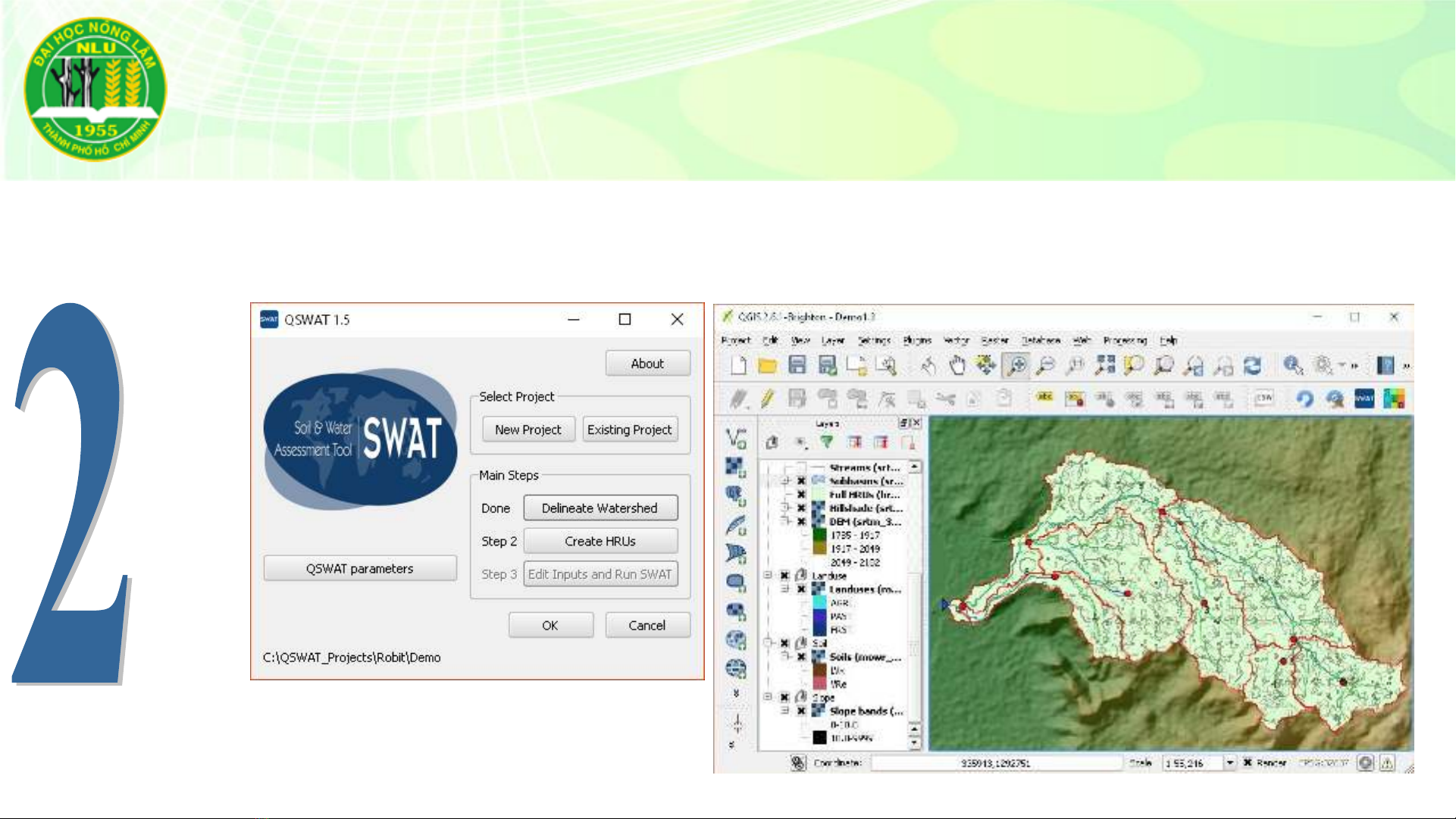Toggle visibility of Subbasins layer
This screenshot has height=819, width=1456.
pyautogui.click(x=801, y=481)
